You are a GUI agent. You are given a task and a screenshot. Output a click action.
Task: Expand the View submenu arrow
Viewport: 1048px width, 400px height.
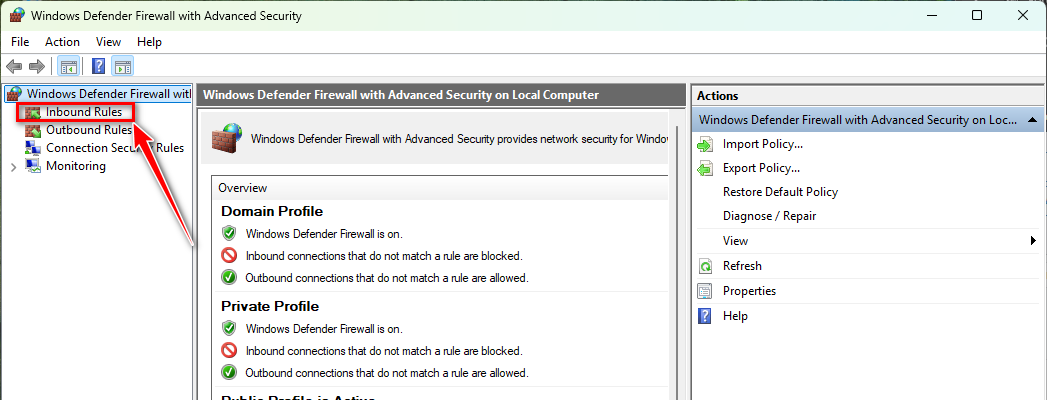point(1033,241)
